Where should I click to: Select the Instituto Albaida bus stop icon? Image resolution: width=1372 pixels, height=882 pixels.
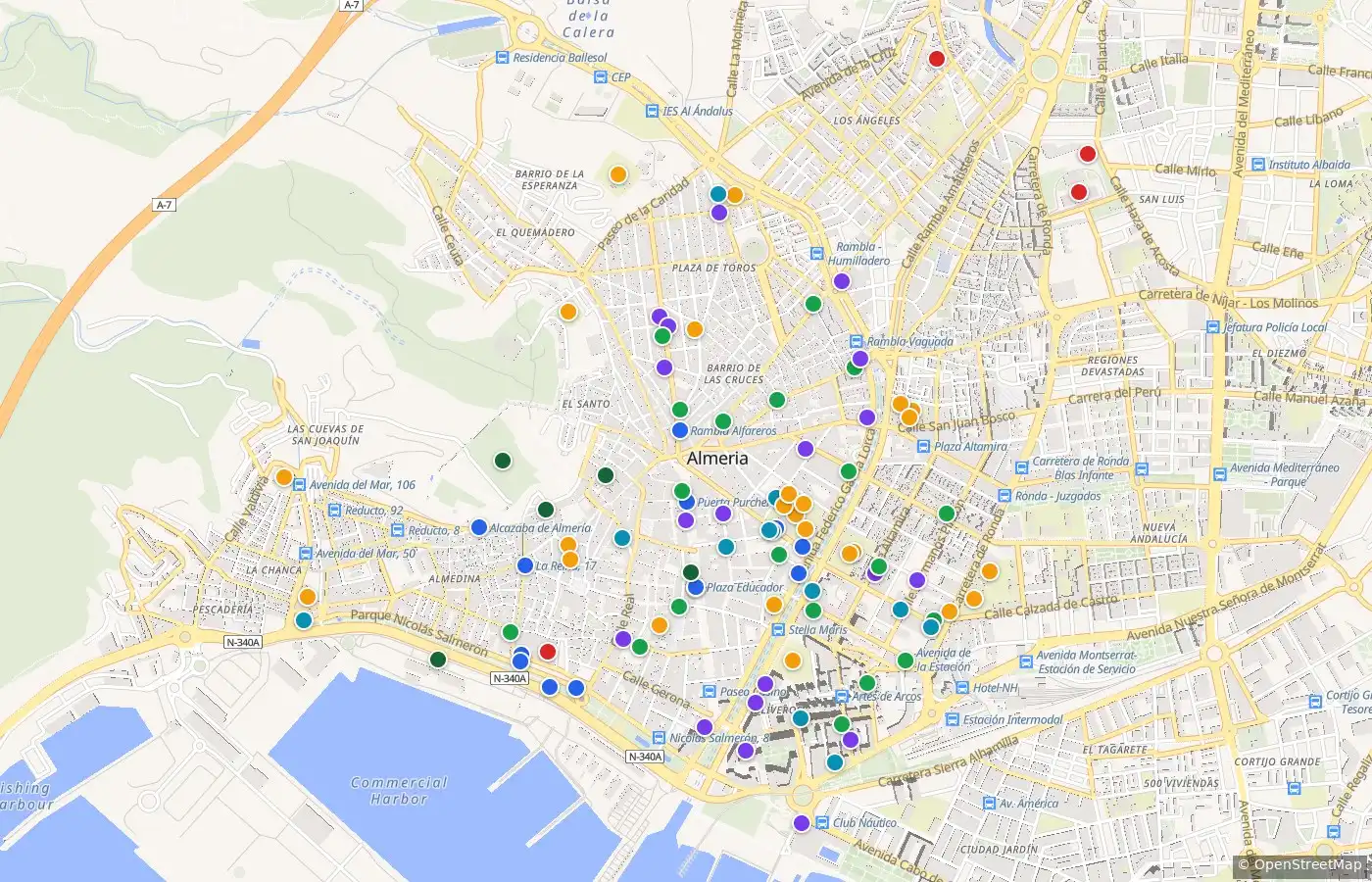pos(1258,165)
